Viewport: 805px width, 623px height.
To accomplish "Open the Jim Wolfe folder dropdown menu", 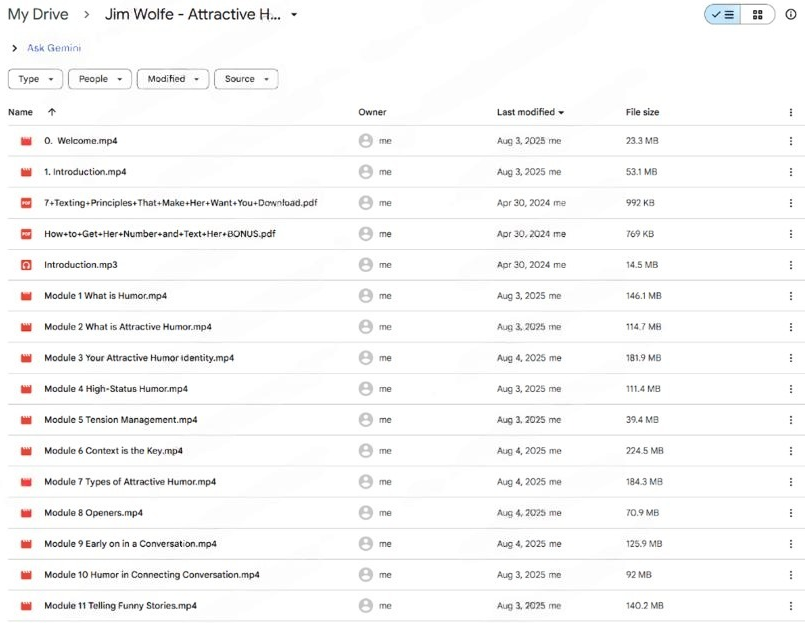I will tap(294, 15).
